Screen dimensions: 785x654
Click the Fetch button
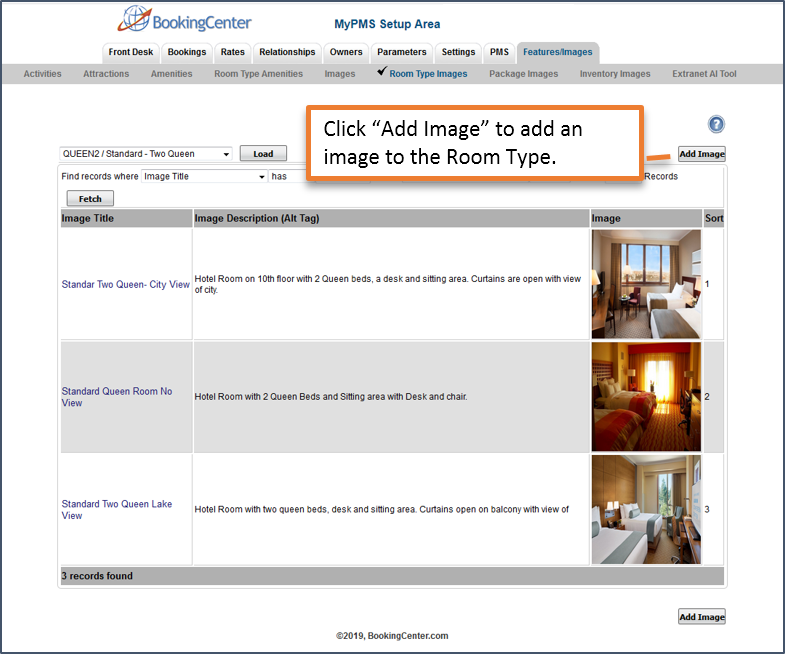click(90, 199)
